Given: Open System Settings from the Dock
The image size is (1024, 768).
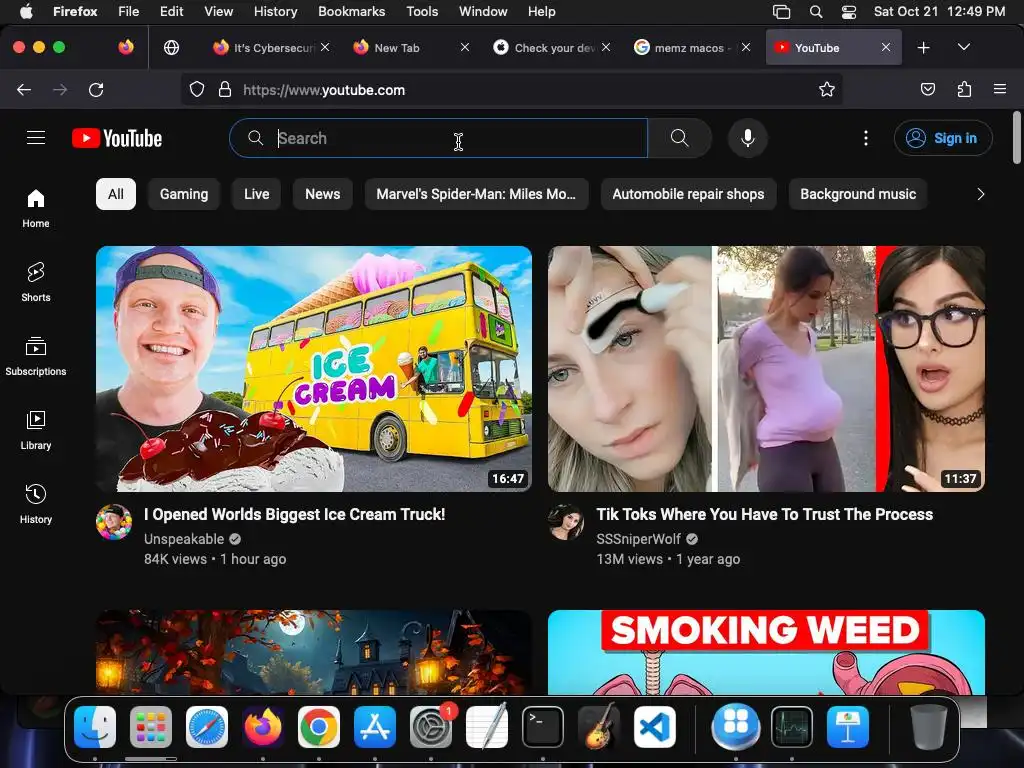Looking at the screenshot, I should [431, 727].
